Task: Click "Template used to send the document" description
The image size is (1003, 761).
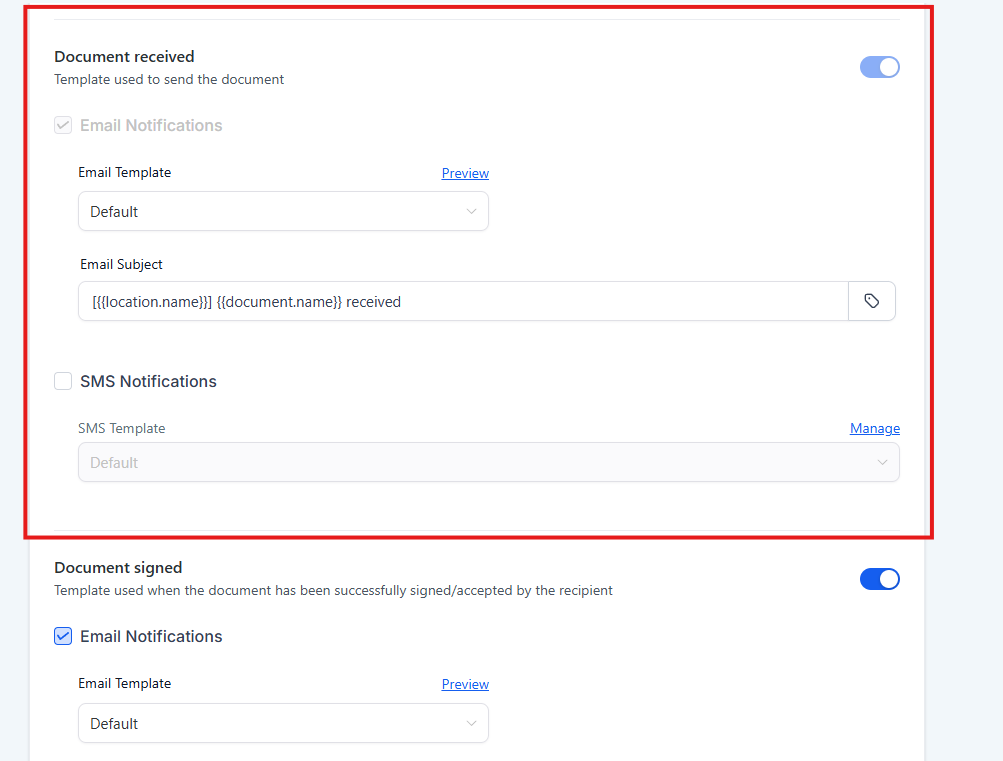Action: 169,79
